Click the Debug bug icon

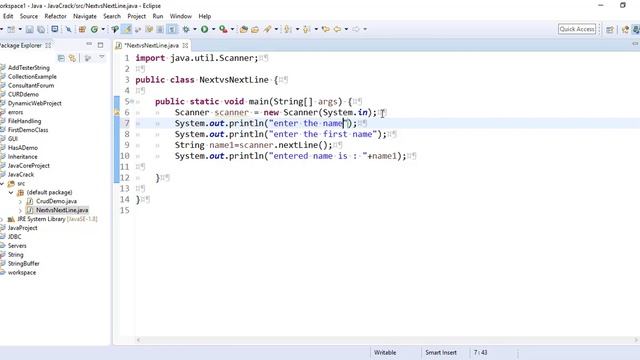tap(186, 29)
